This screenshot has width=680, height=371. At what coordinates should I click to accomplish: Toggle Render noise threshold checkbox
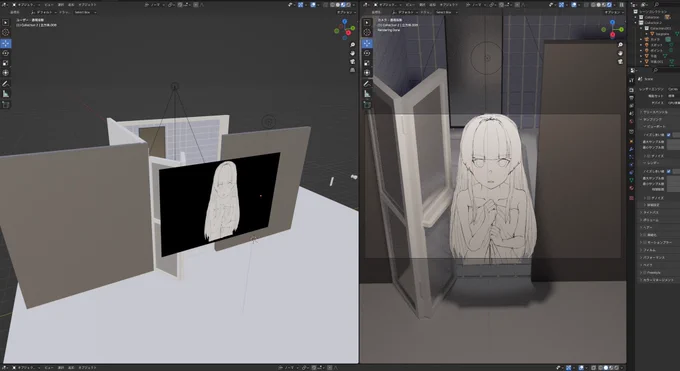[668, 171]
